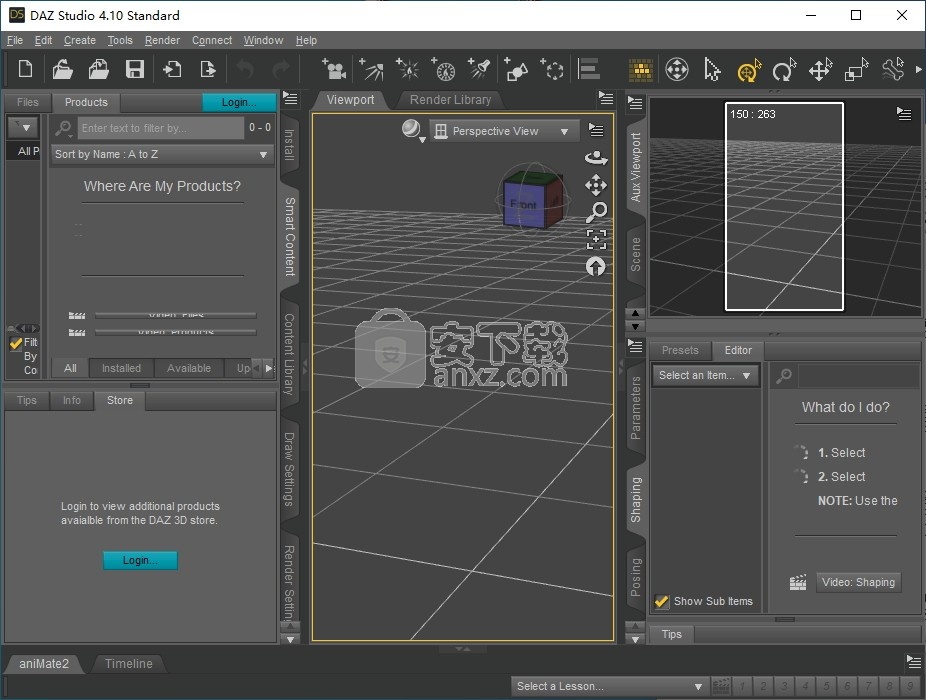
Task: Click the Login button beside Products tab
Action: pyautogui.click(x=239, y=102)
